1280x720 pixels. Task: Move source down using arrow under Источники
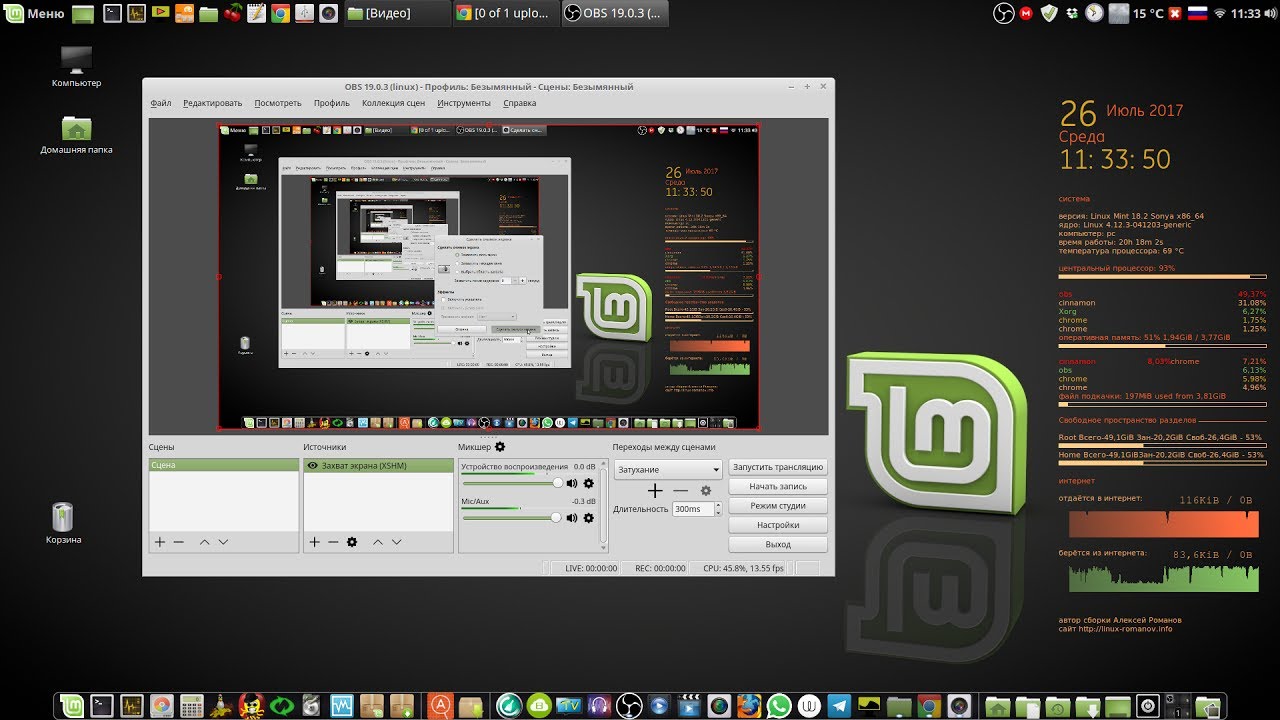tap(397, 541)
